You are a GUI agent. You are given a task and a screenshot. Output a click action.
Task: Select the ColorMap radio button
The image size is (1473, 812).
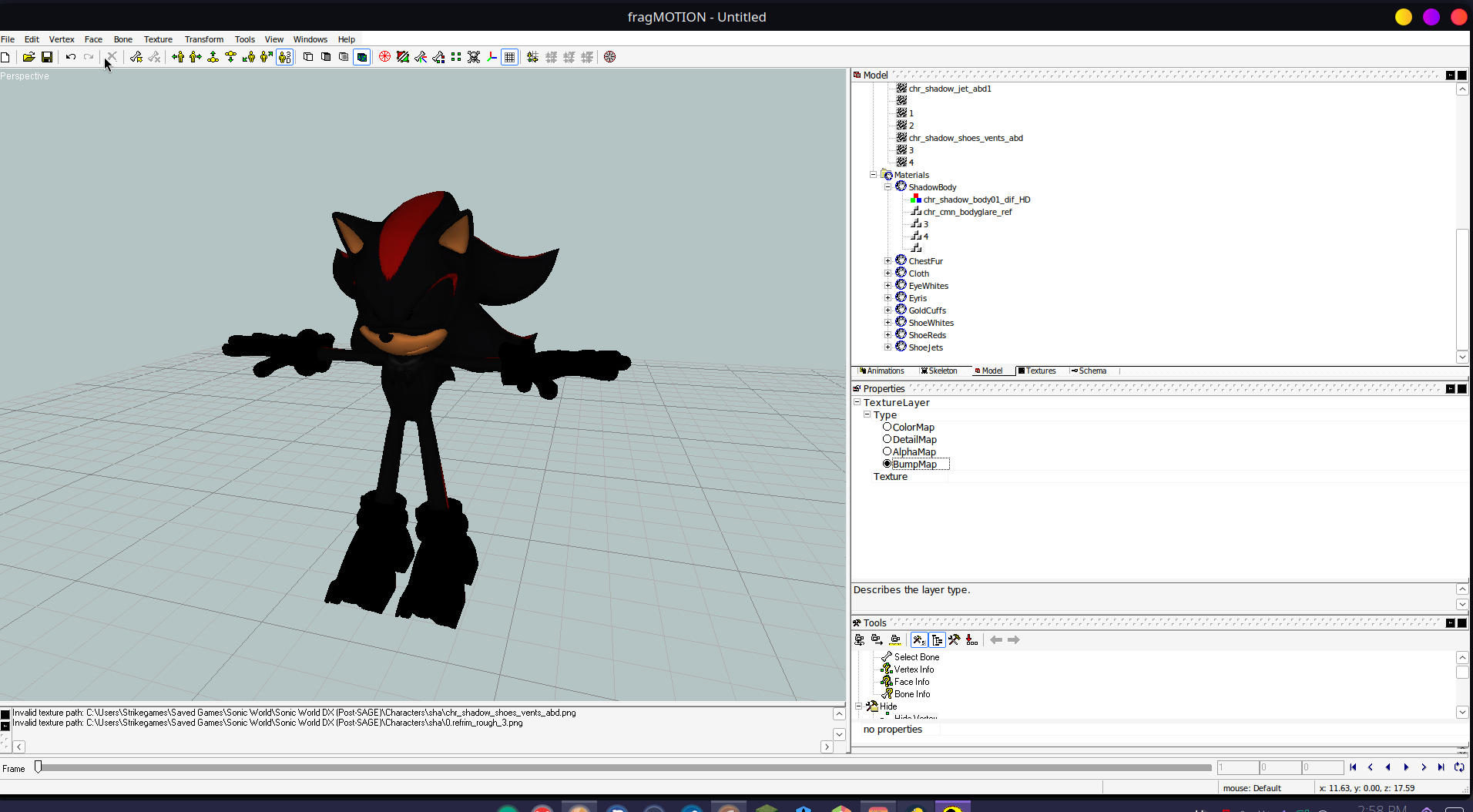[887, 427]
